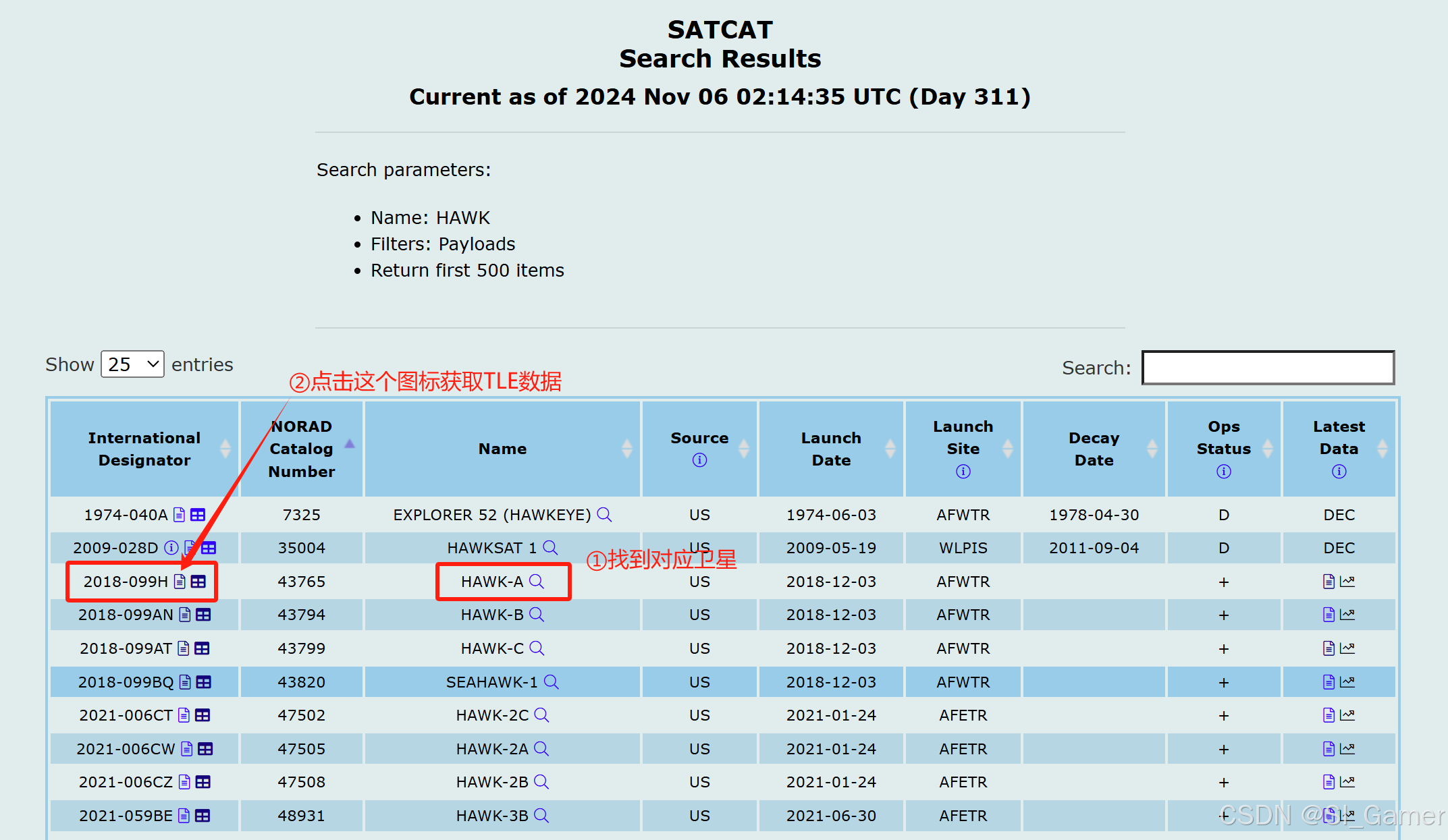Click document icon in HAWK-2C Latest Data
Viewport: 1448px width, 840px height.
[1329, 715]
